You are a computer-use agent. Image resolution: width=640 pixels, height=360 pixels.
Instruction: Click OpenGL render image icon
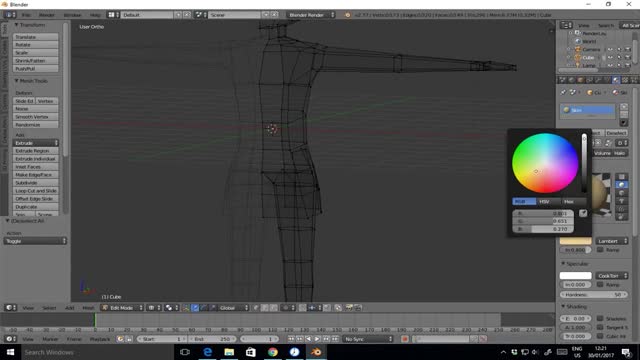point(349,308)
